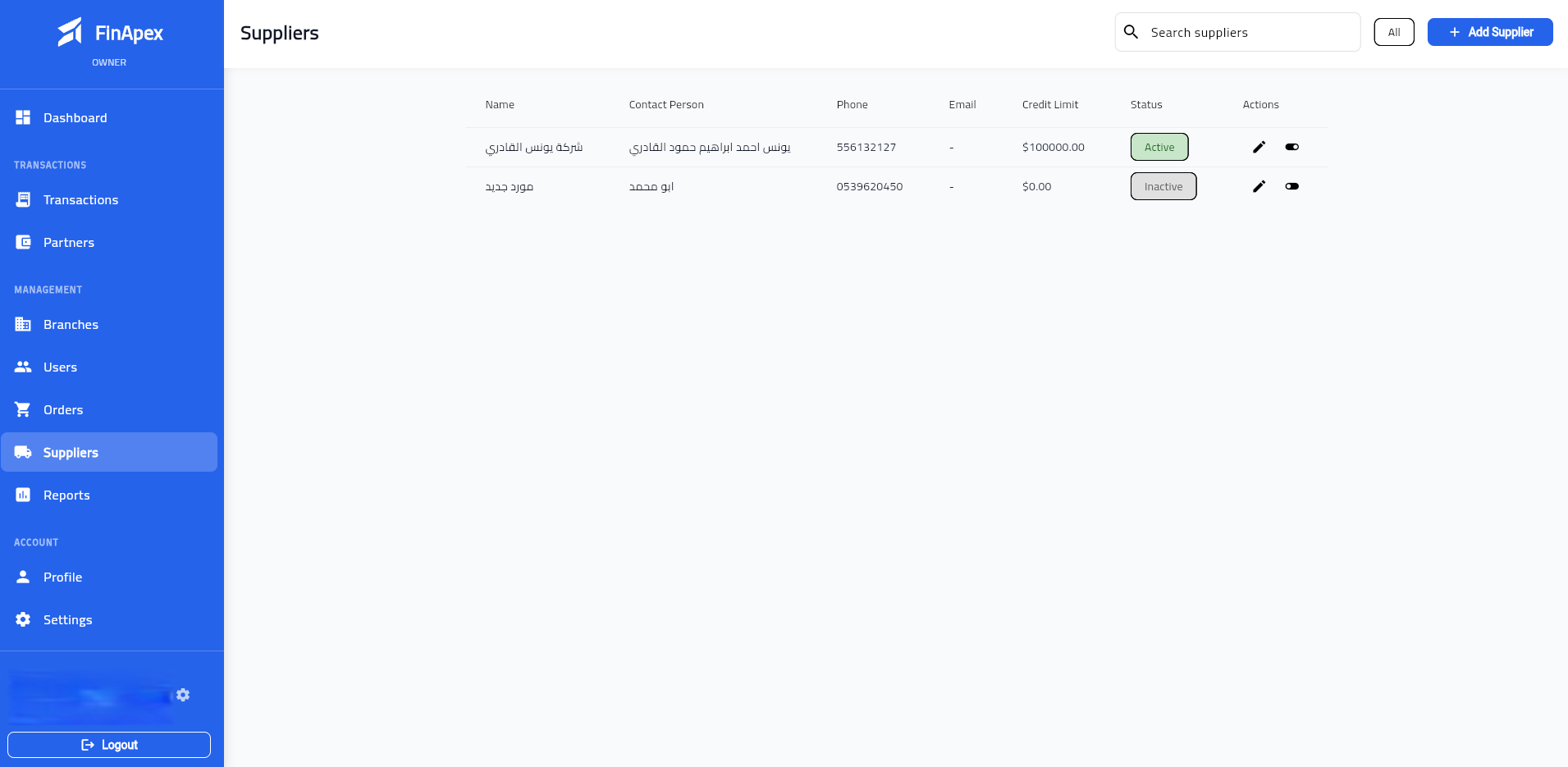This screenshot has width=1568, height=767.
Task: Click the Phone column header
Action: click(x=852, y=104)
